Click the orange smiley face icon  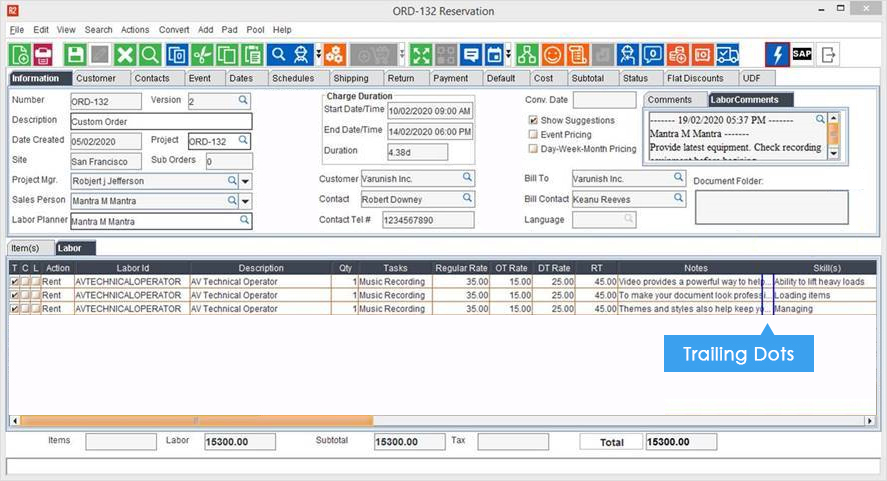pos(552,54)
